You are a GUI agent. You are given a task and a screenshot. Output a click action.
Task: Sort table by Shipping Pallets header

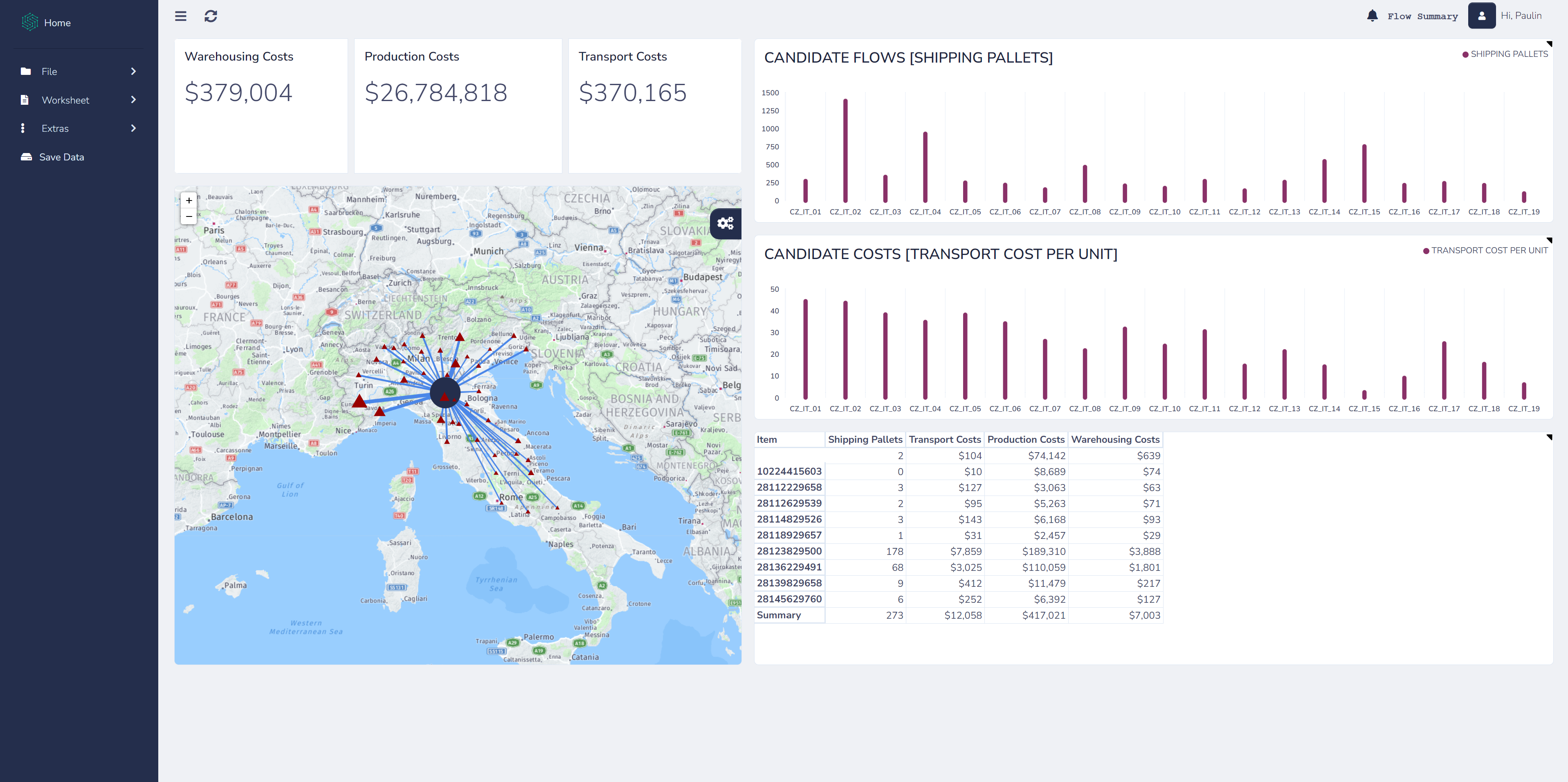point(864,440)
